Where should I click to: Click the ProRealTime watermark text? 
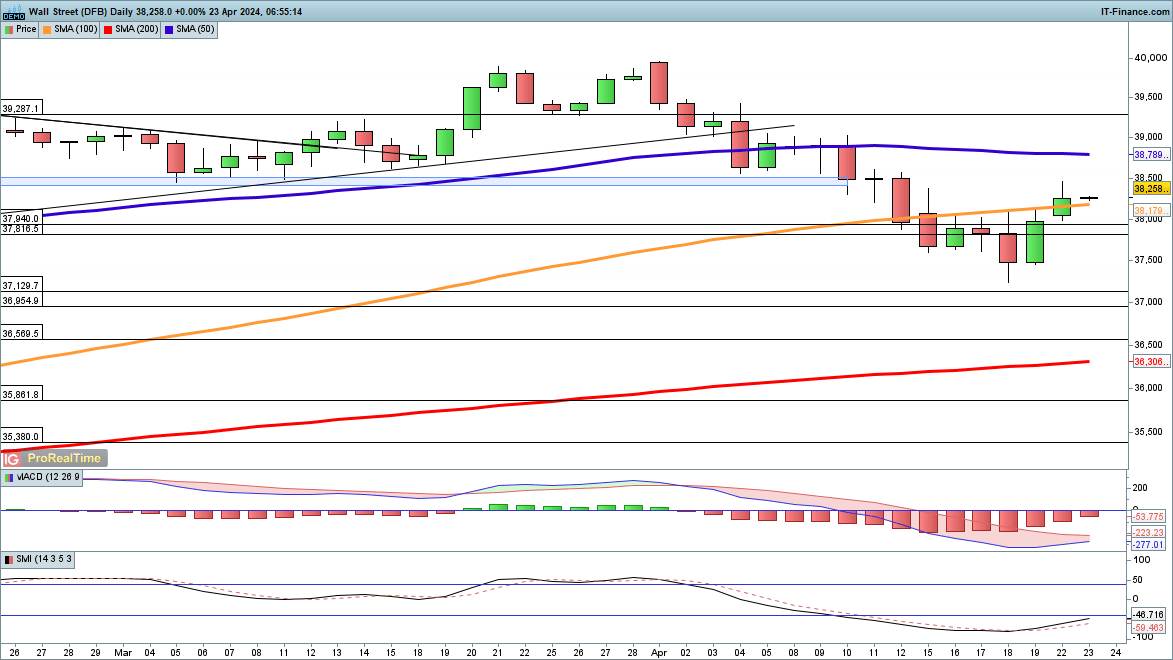tap(64, 458)
